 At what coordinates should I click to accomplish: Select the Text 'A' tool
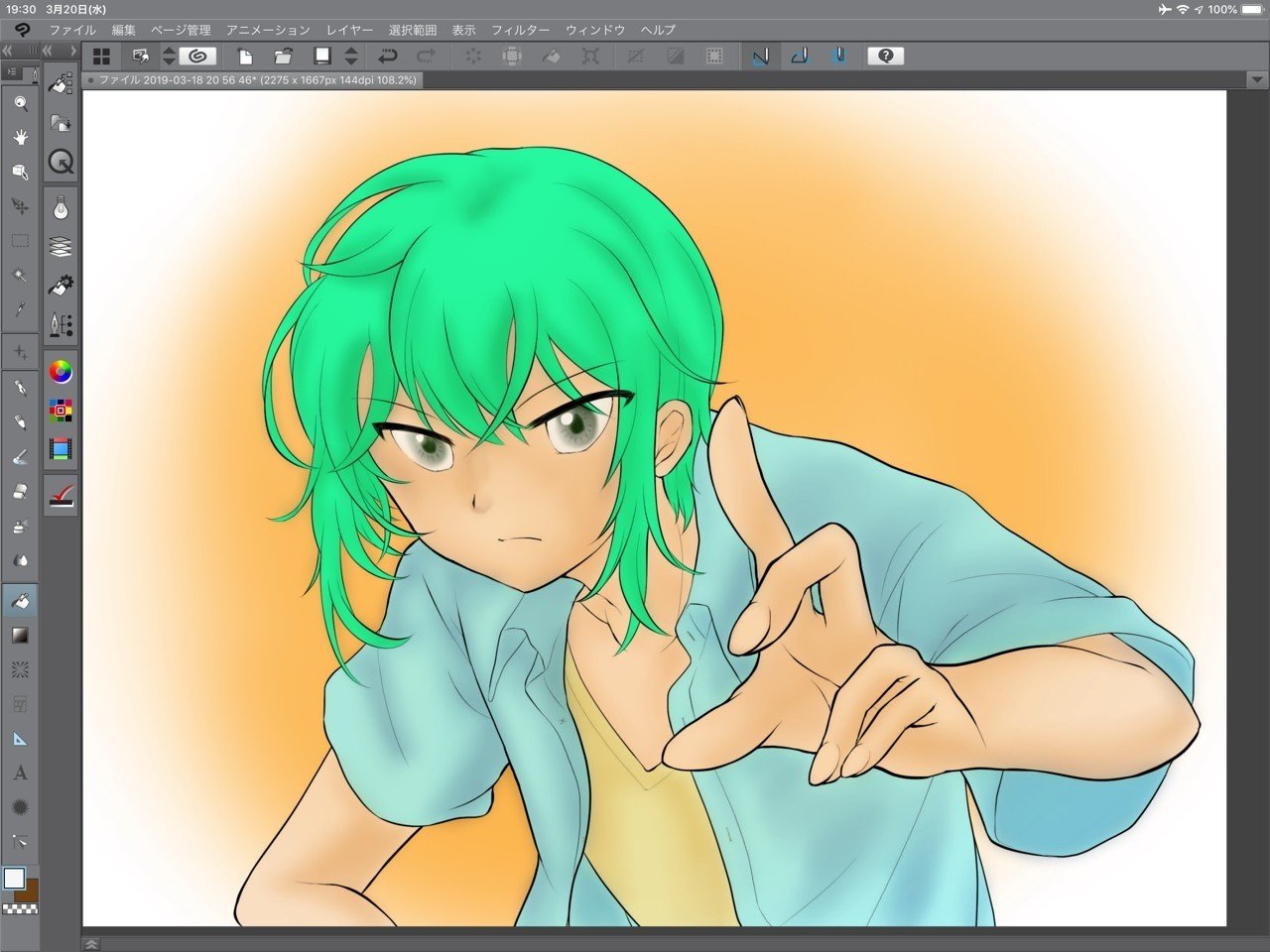(x=19, y=773)
